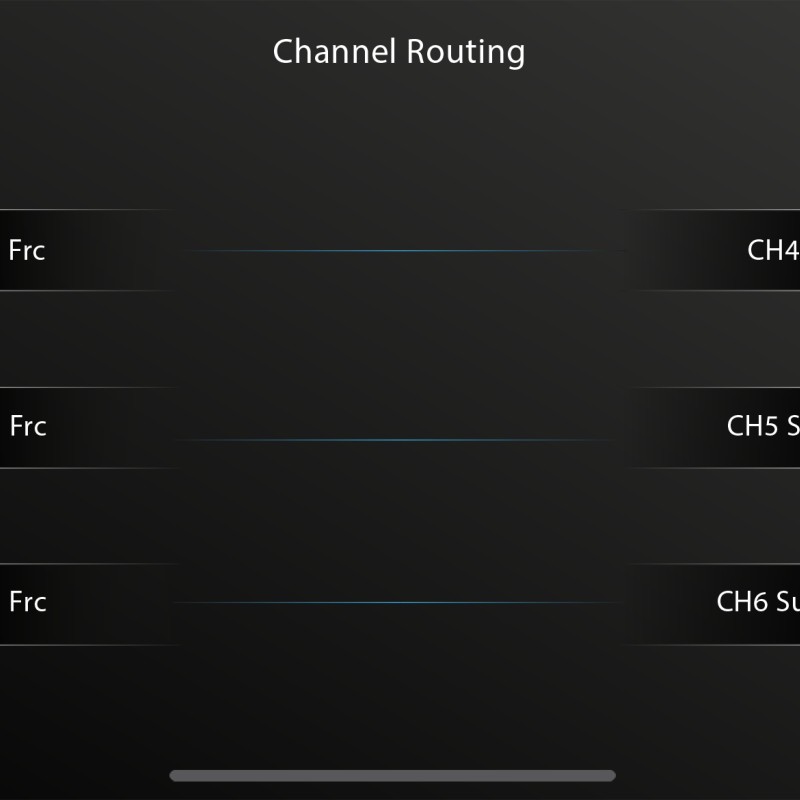Image resolution: width=800 pixels, height=800 pixels.
Task: Edit the CH5 S destination label
Action: click(762, 426)
